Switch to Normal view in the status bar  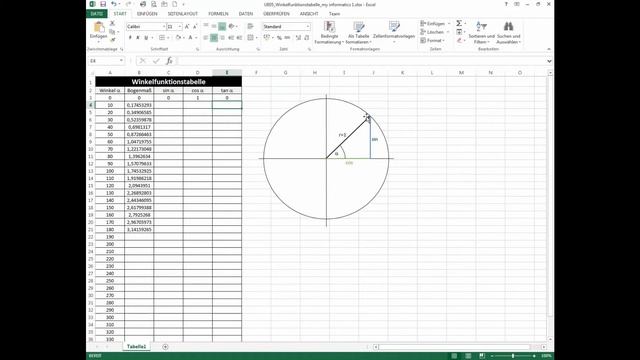454,356
